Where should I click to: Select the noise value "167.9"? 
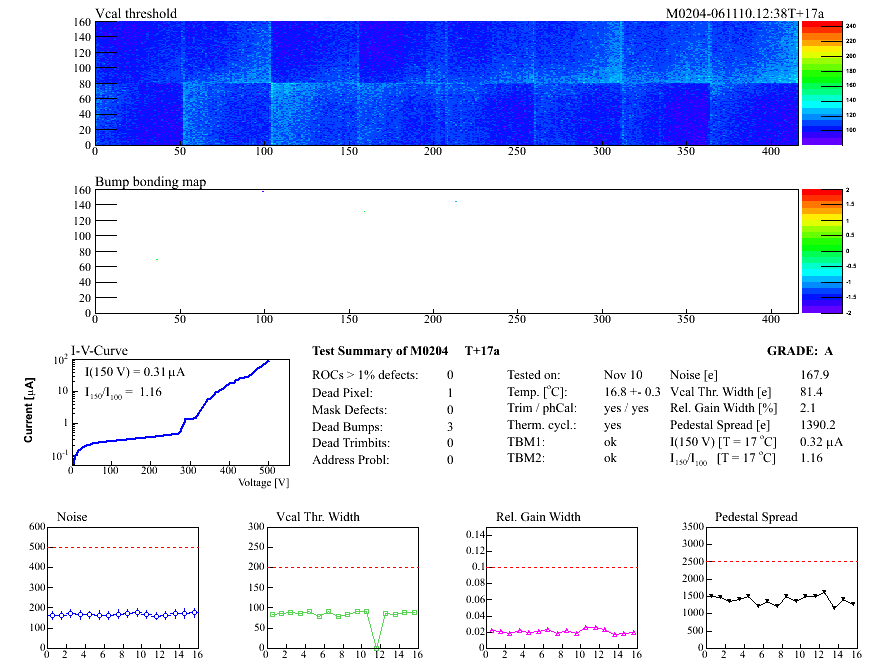[x=814, y=375]
